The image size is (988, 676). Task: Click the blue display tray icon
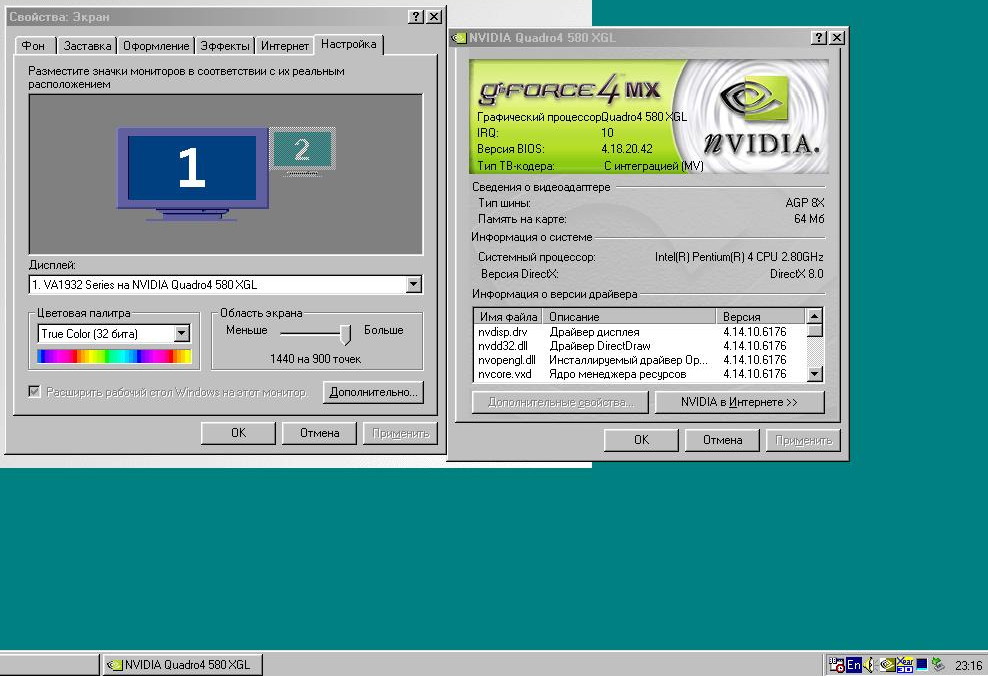tap(922, 665)
